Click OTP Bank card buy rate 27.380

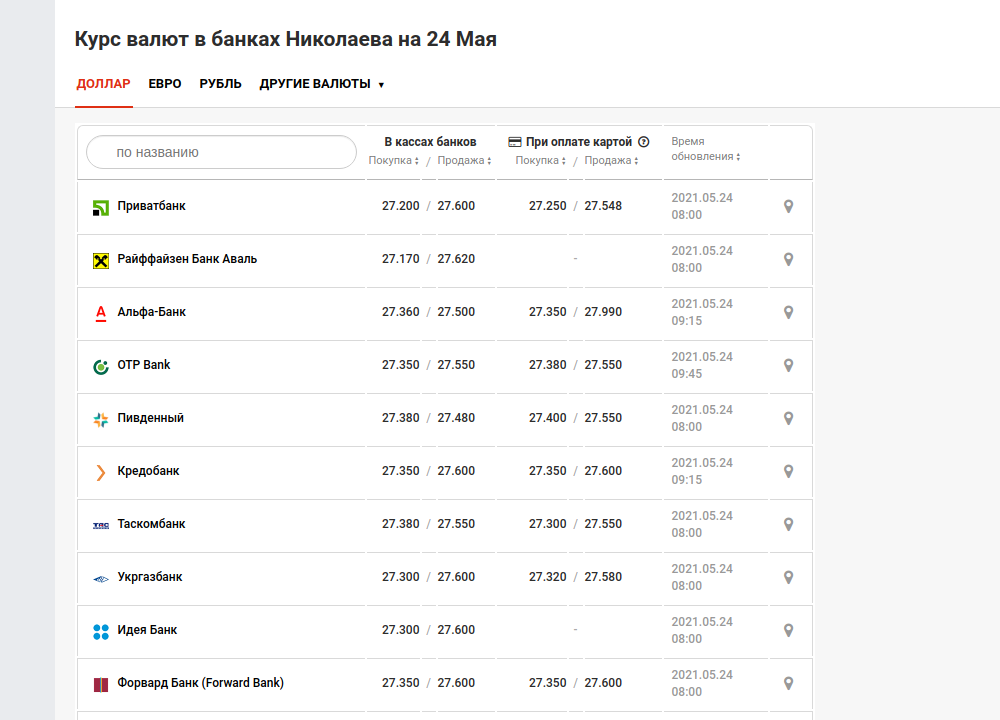click(x=548, y=365)
